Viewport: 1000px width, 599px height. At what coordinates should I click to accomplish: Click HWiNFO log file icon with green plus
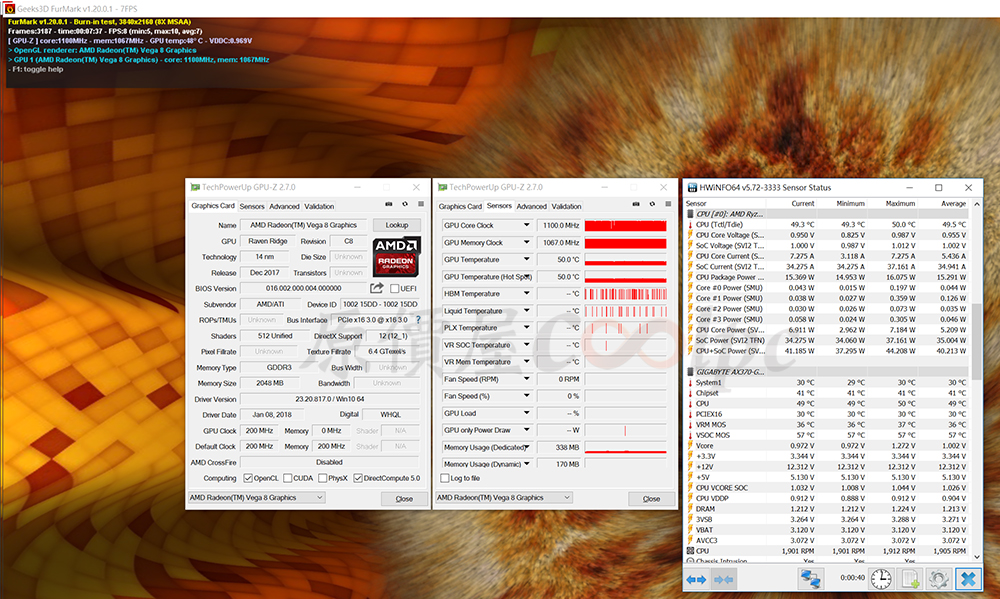click(910, 579)
